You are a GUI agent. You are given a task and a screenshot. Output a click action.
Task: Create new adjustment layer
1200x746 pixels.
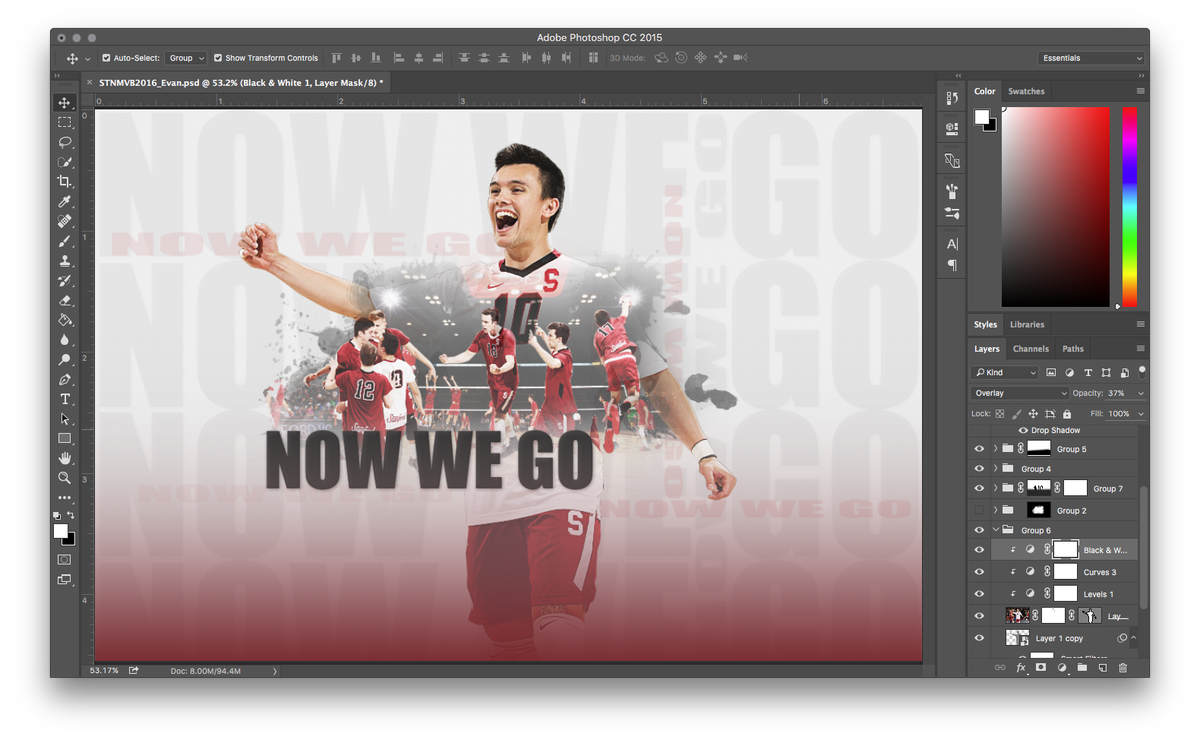pyautogui.click(x=1062, y=667)
